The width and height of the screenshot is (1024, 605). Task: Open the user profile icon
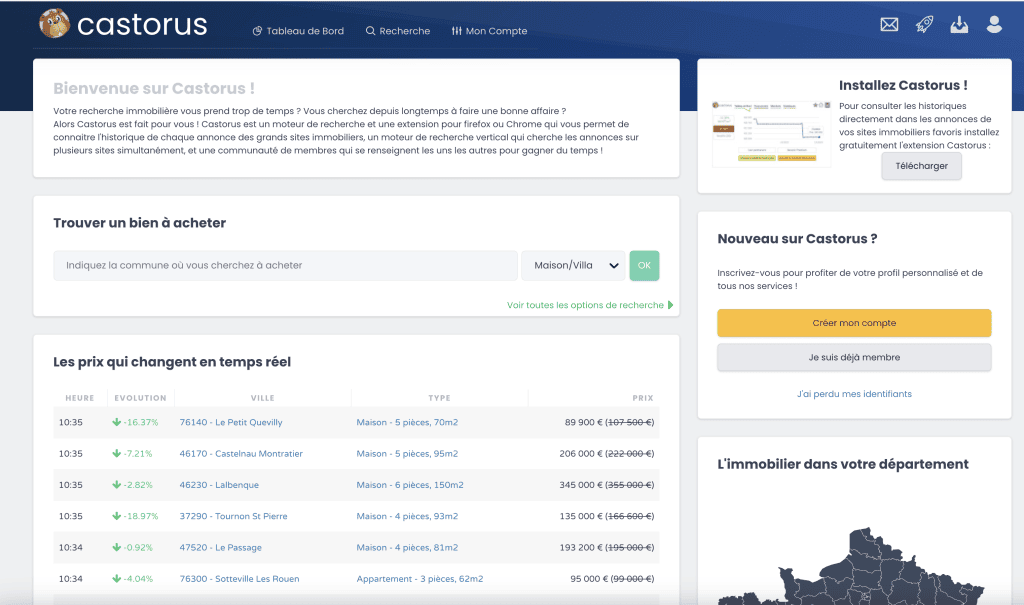994,24
